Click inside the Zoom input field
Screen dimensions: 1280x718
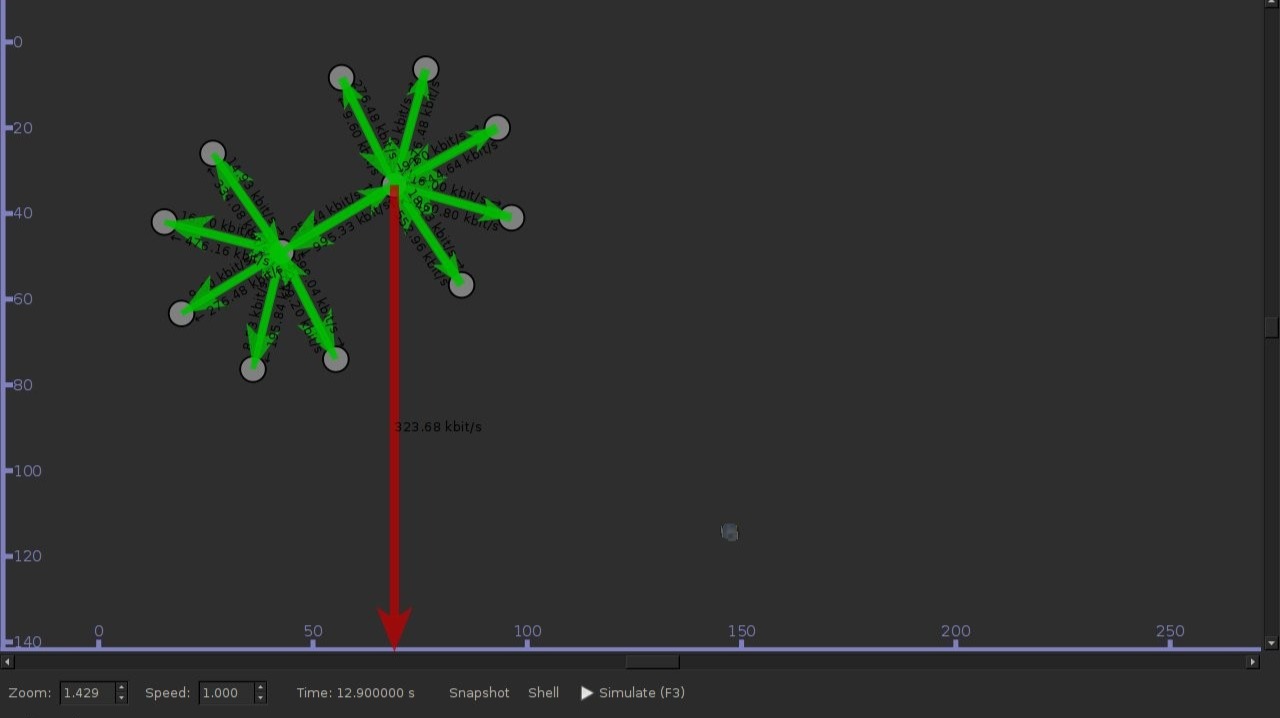(x=85, y=692)
